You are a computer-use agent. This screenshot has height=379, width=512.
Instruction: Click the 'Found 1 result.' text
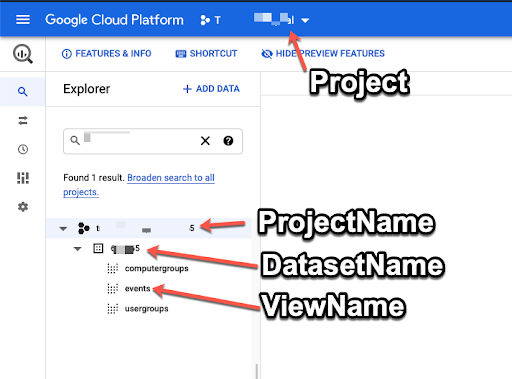pos(94,178)
